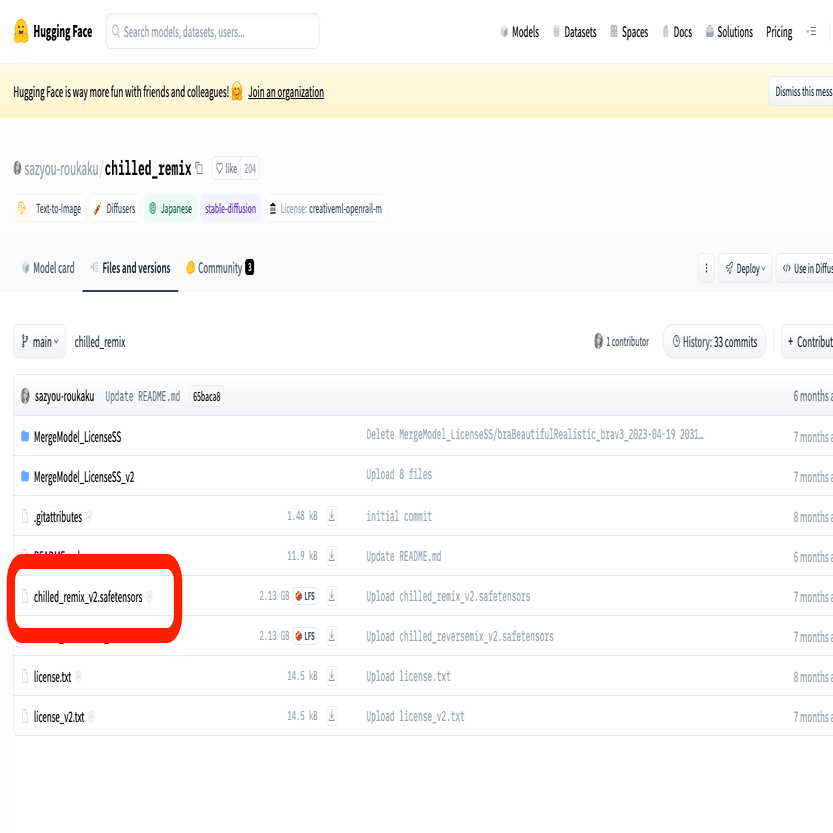The image size is (833, 833).
Task: Select the Text-to-Image tag
Action: (49, 208)
